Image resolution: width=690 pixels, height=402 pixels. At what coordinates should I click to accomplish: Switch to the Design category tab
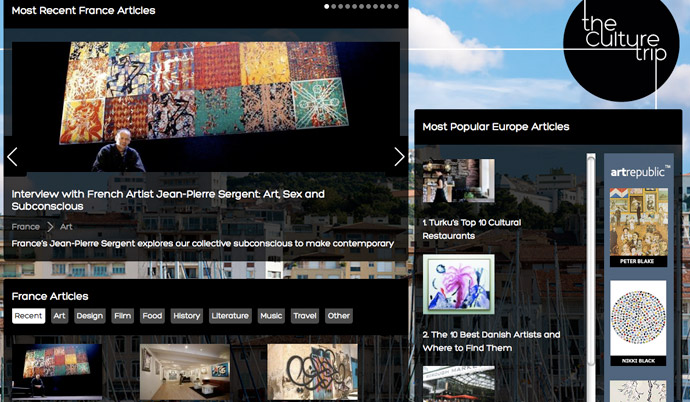point(90,316)
